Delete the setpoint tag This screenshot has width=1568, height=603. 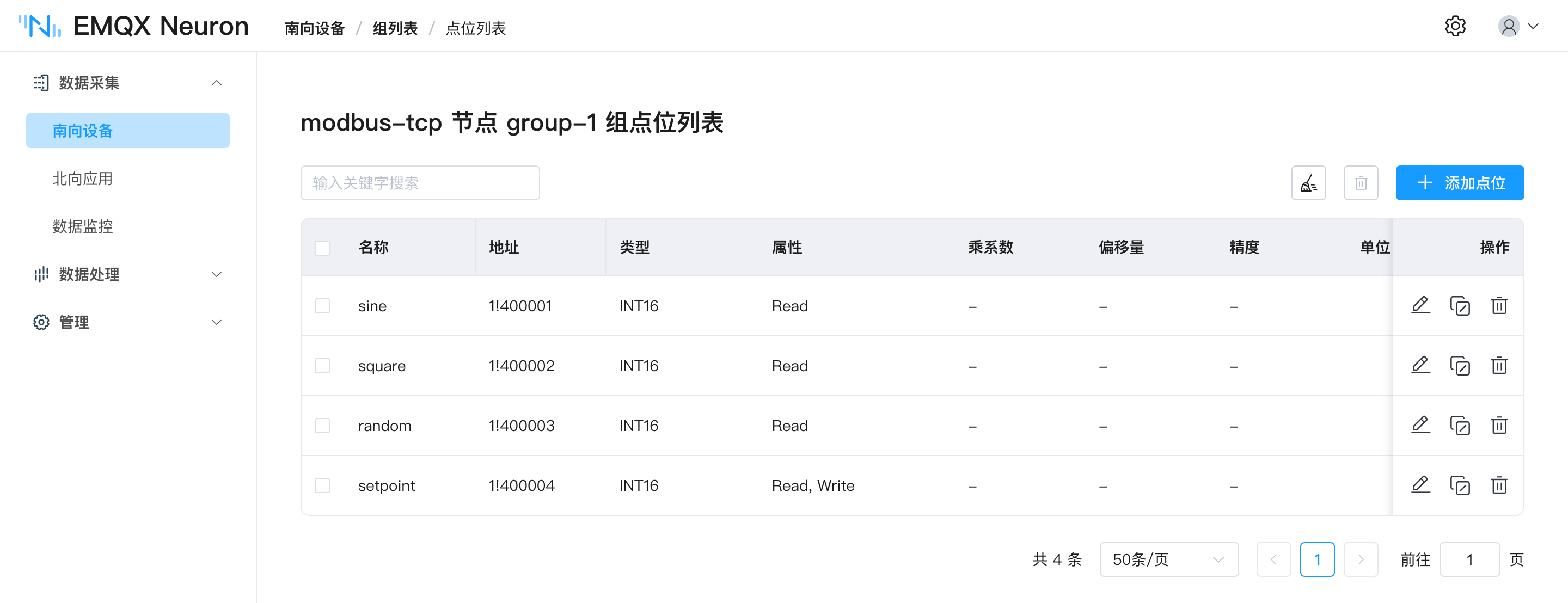click(x=1499, y=485)
